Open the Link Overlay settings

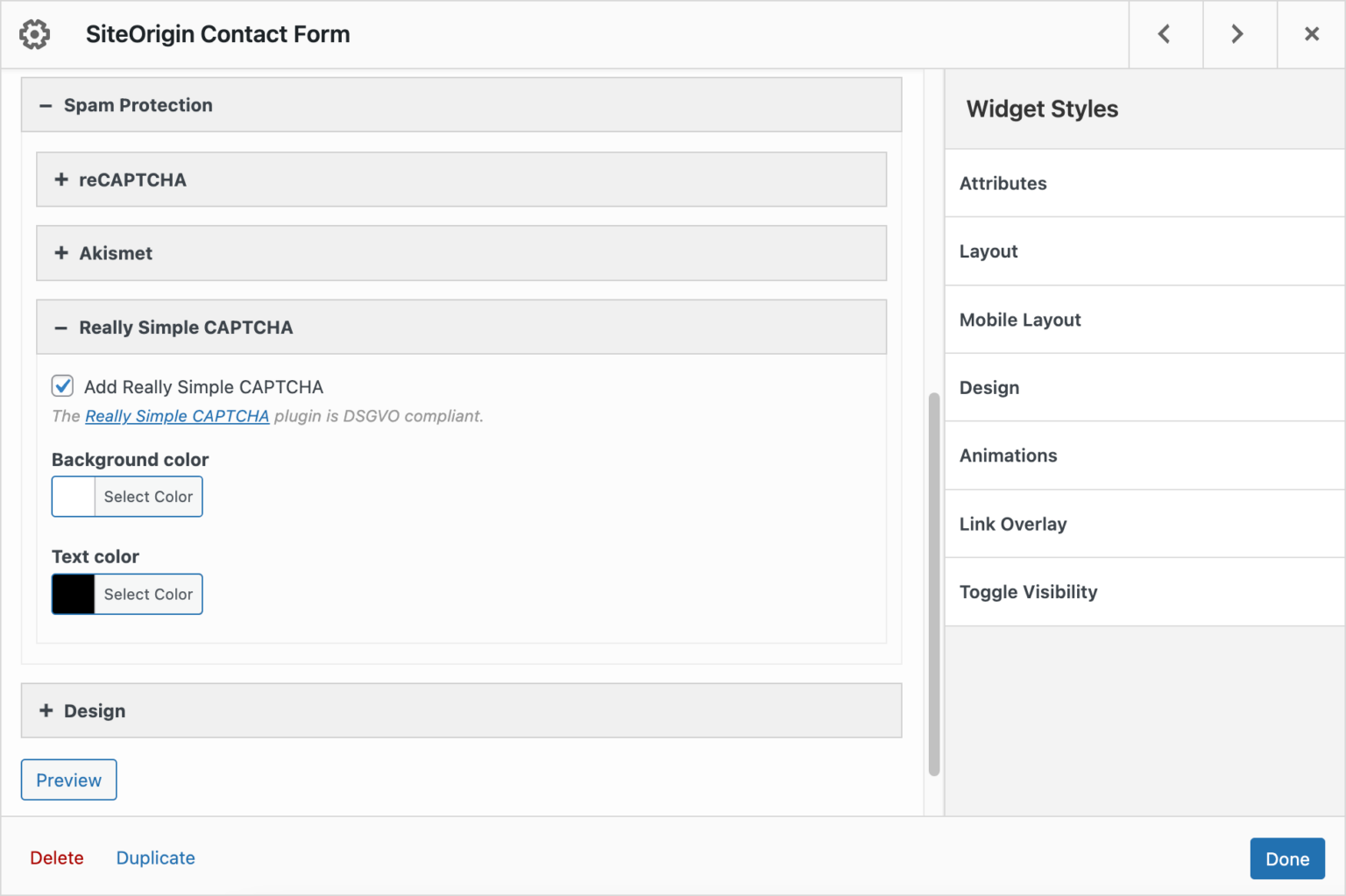tap(1013, 524)
